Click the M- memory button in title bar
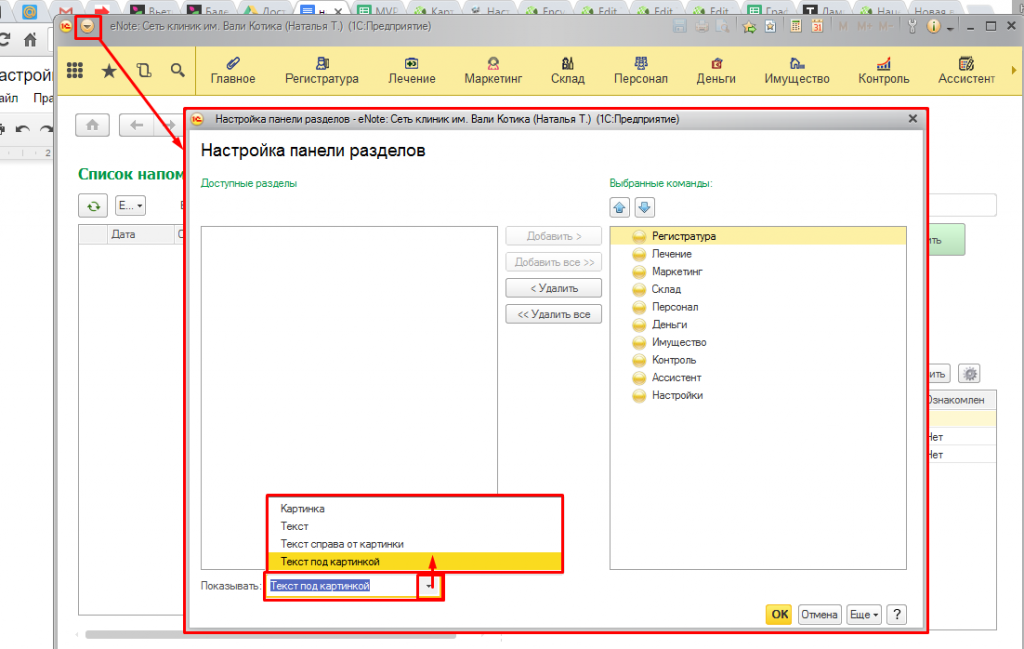 pyautogui.click(x=886, y=27)
